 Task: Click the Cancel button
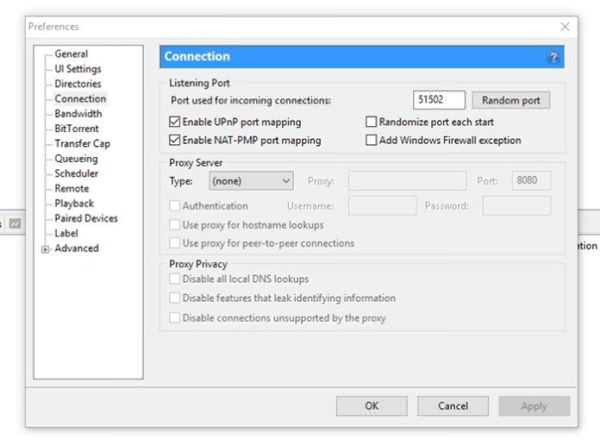453,406
